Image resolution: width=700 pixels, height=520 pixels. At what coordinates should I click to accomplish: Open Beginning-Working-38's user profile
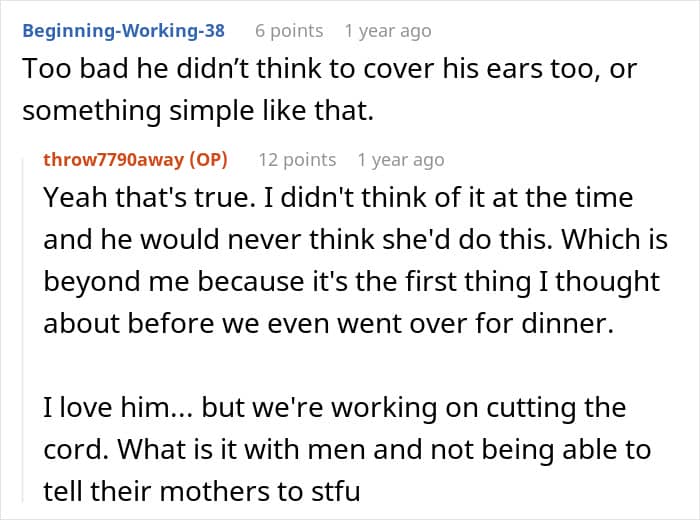pyautogui.click(x=124, y=31)
